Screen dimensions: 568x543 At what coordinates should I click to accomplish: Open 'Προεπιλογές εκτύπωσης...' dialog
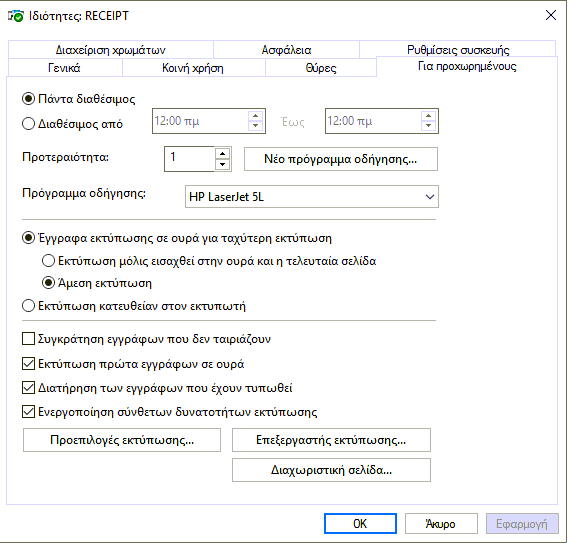click(x=122, y=440)
